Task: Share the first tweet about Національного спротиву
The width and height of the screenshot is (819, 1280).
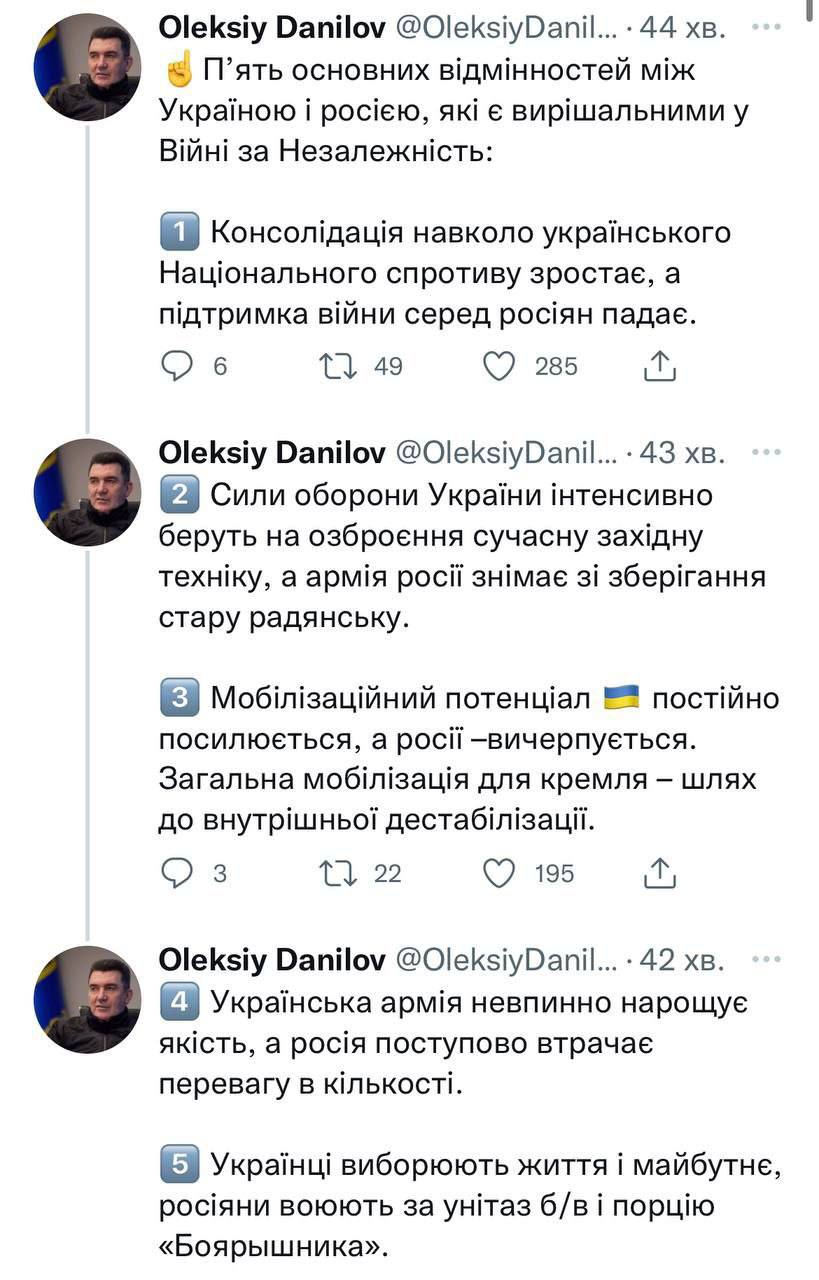Action: pyautogui.click(x=660, y=367)
